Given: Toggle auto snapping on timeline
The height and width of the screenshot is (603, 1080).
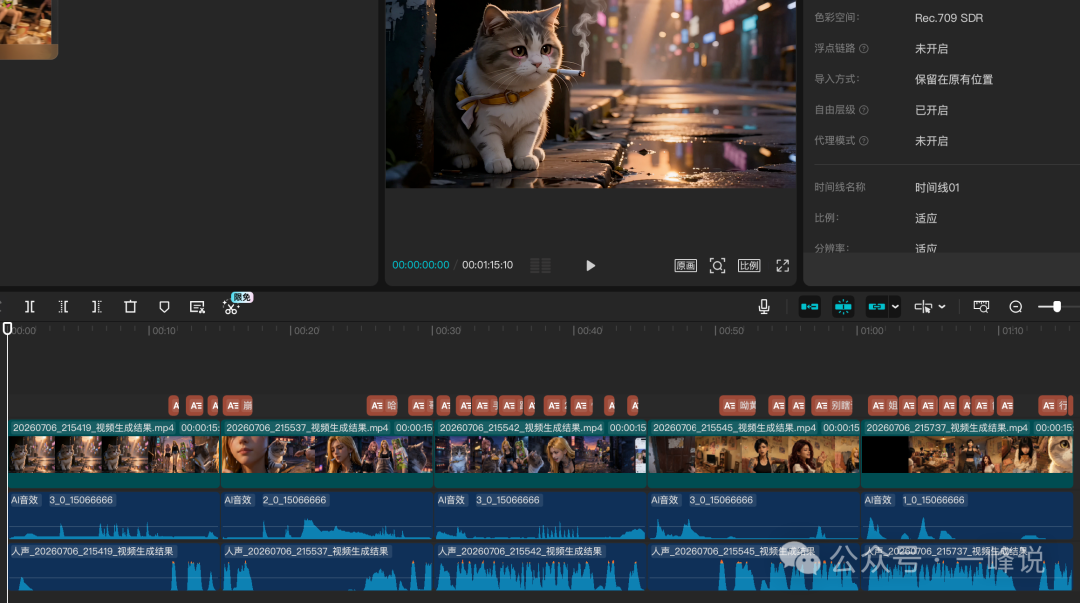Looking at the screenshot, I should click(843, 307).
